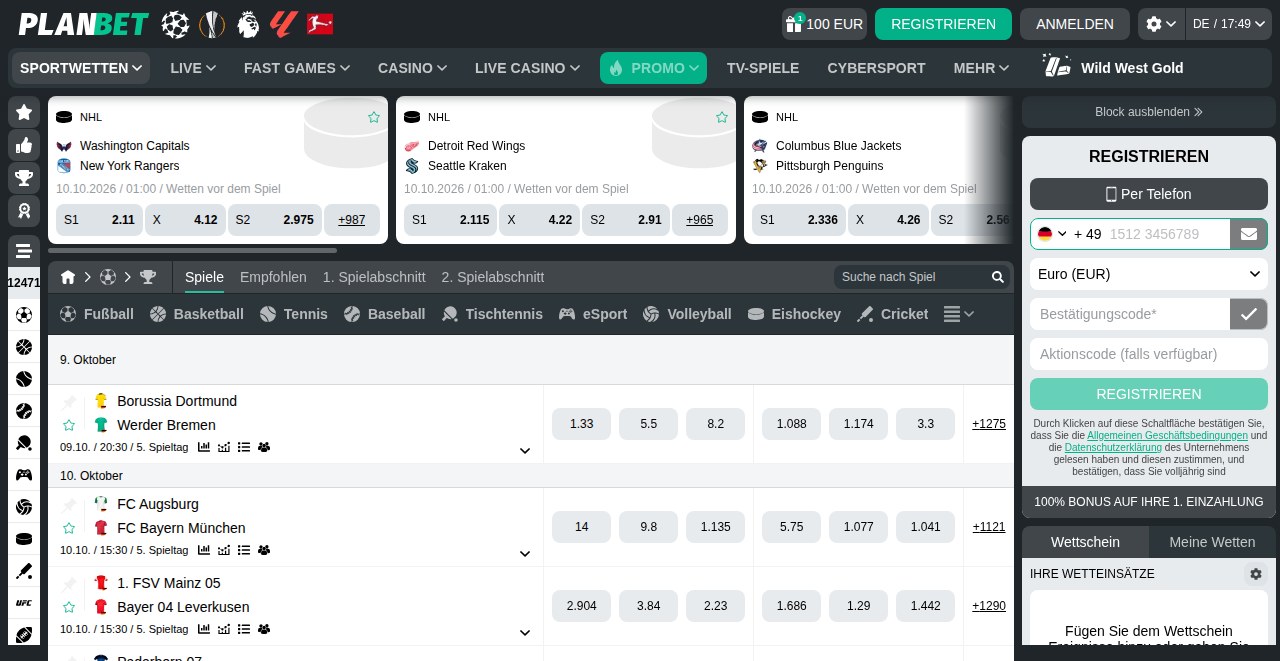This screenshot has width=1280, height=661.
Task: Open trophy icon in left sidebar
Action: tap(24, 178)
